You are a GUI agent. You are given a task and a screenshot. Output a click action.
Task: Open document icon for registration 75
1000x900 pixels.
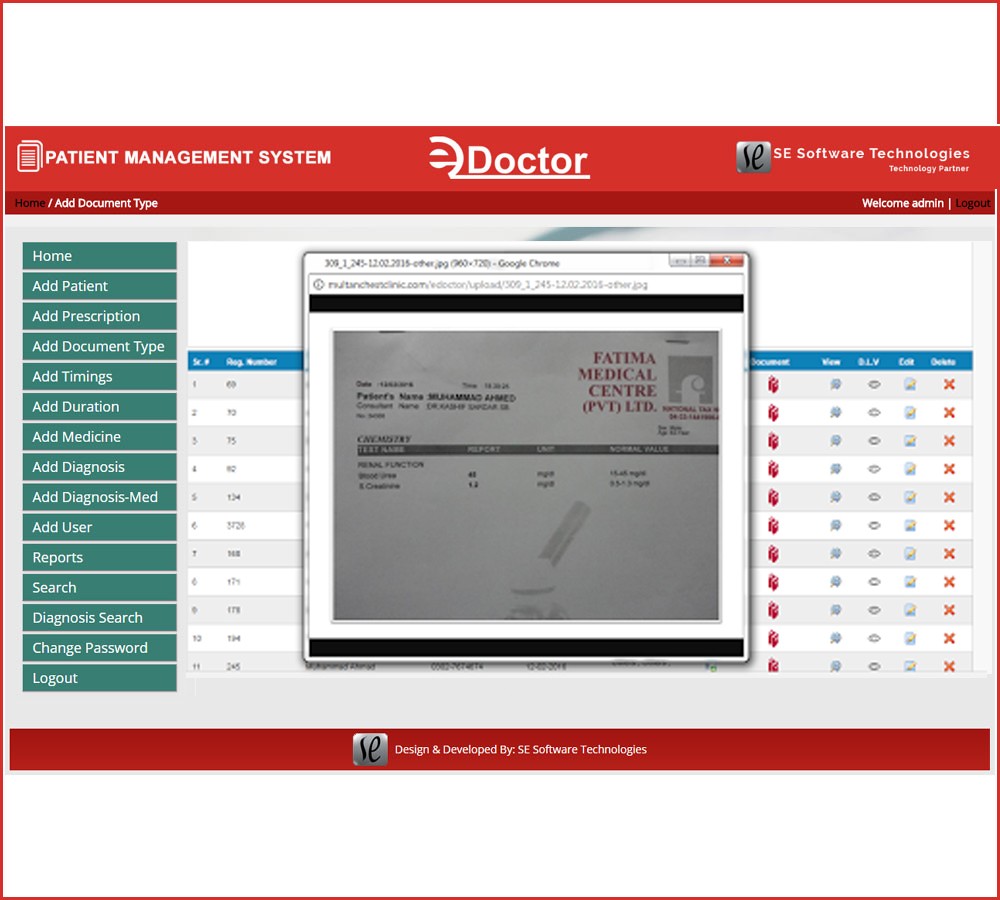(x=773, y=441)
